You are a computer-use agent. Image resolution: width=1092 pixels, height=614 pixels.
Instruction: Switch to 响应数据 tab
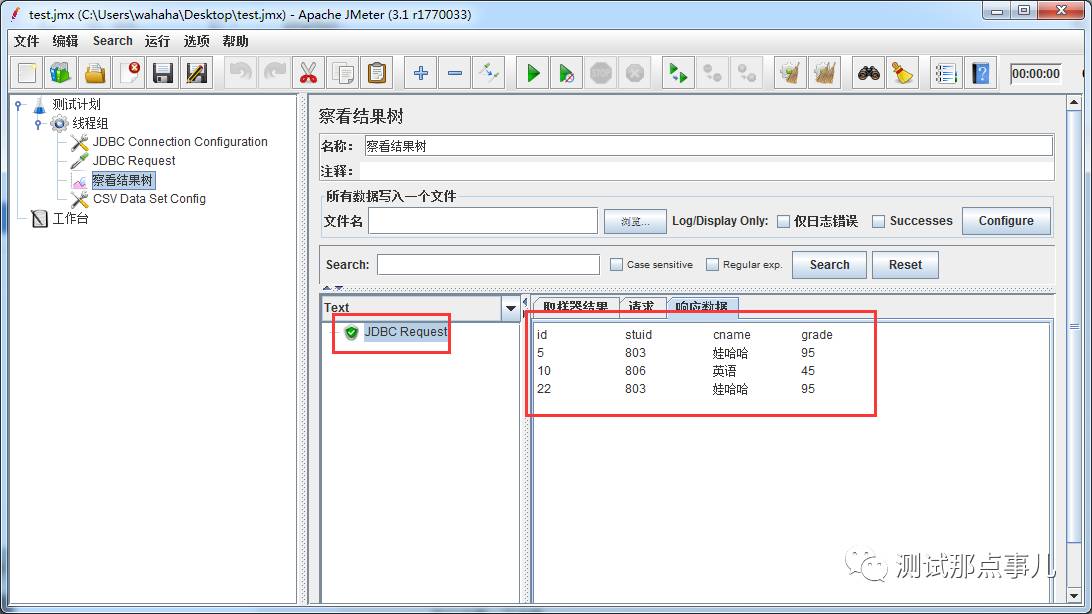702,306
